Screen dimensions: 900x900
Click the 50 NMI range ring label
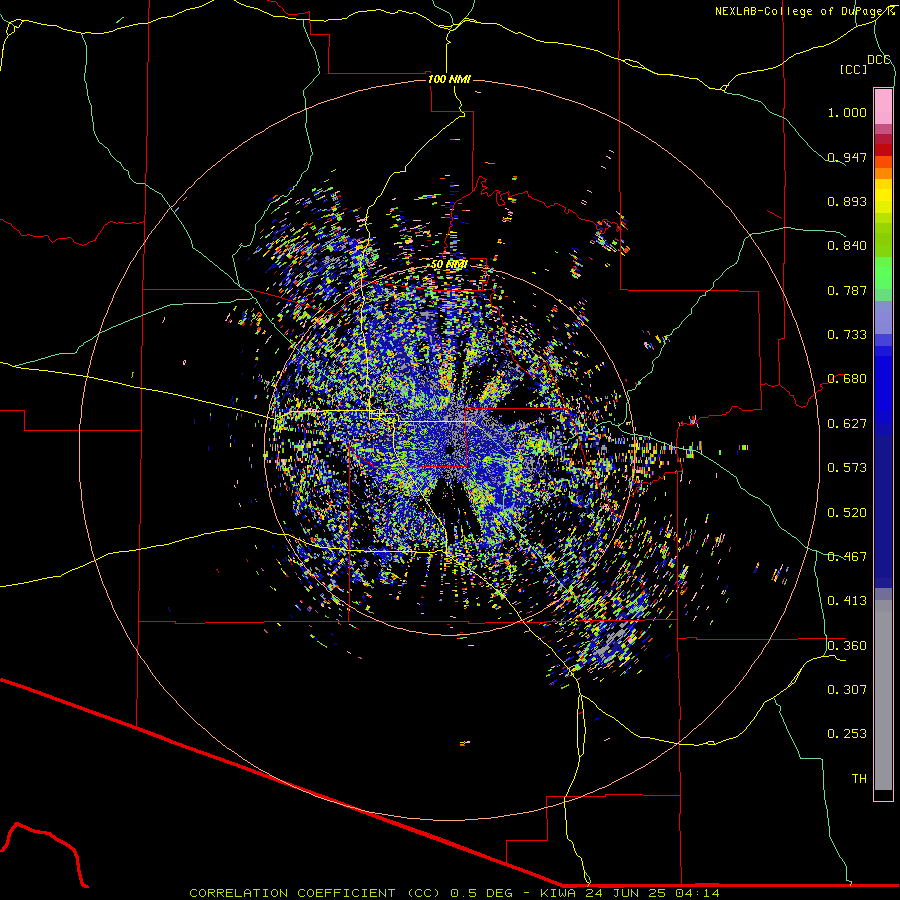click(x=449, y=265)
